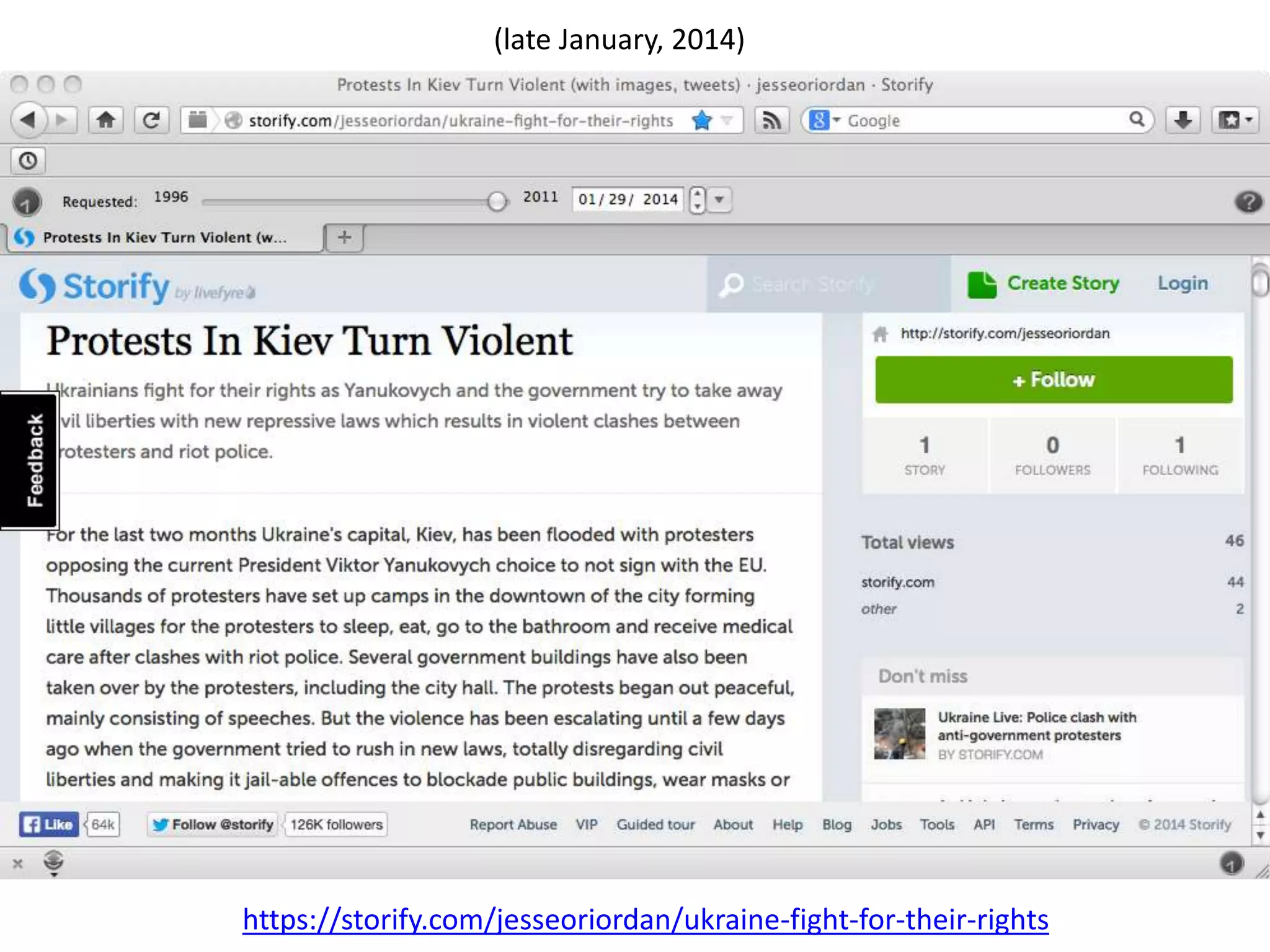
Task: Click the scrollbar down arrow
Action: (1261, 835)
